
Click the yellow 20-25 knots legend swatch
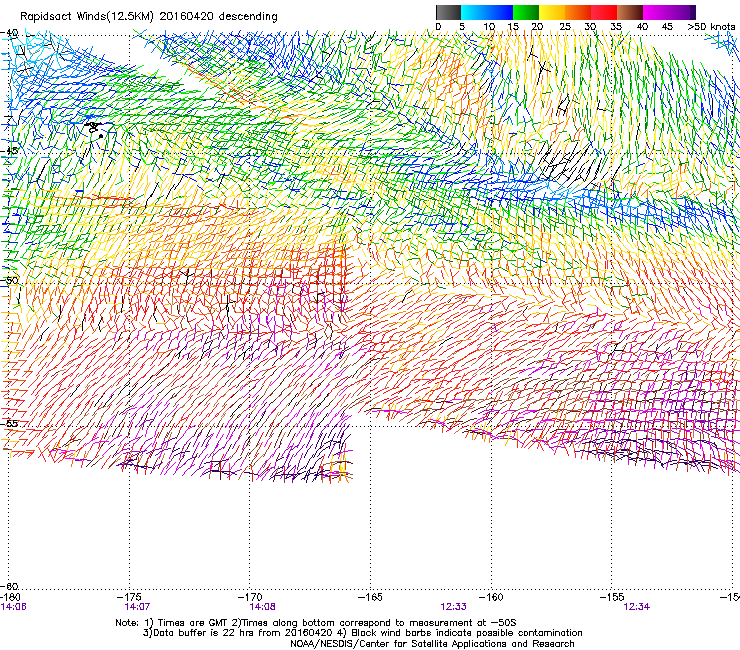(x=552, y=12)
